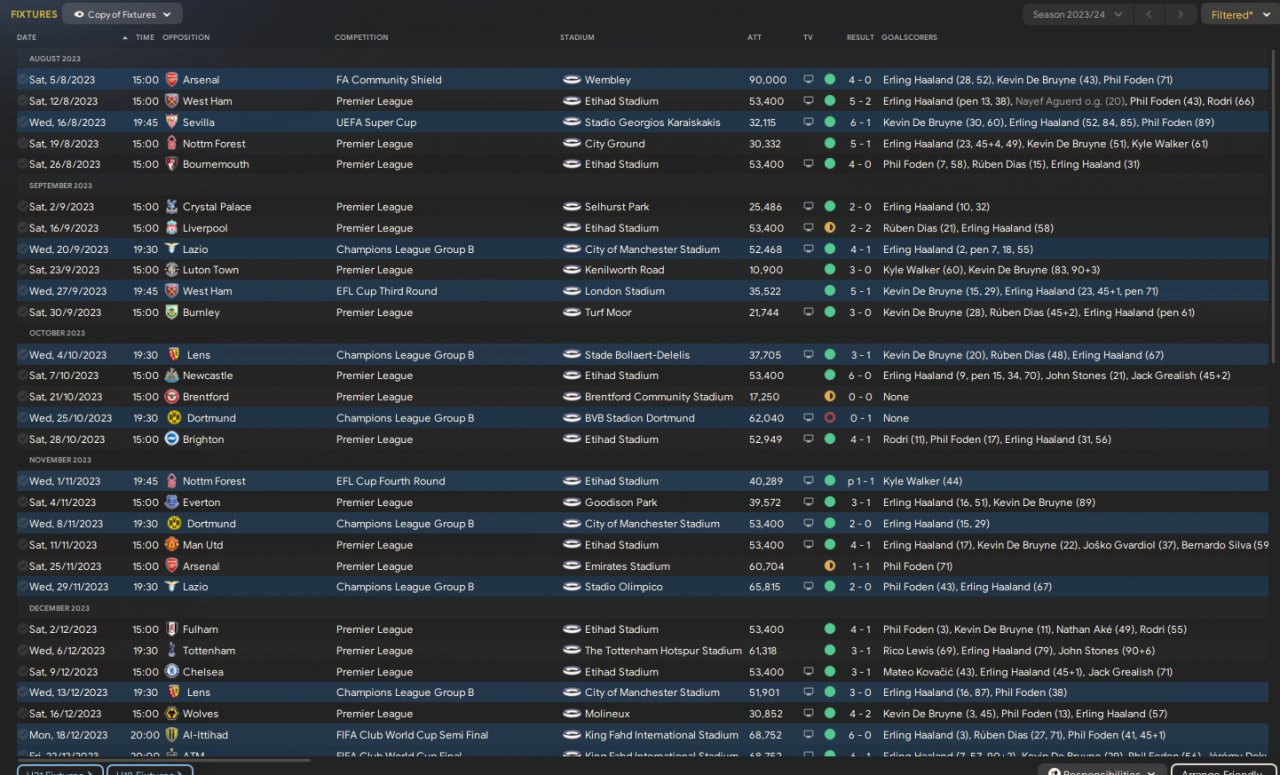Select the Bournemouth club badge
The width and height of the screenshot is (1280, 775).
click(x=171, y=164)
